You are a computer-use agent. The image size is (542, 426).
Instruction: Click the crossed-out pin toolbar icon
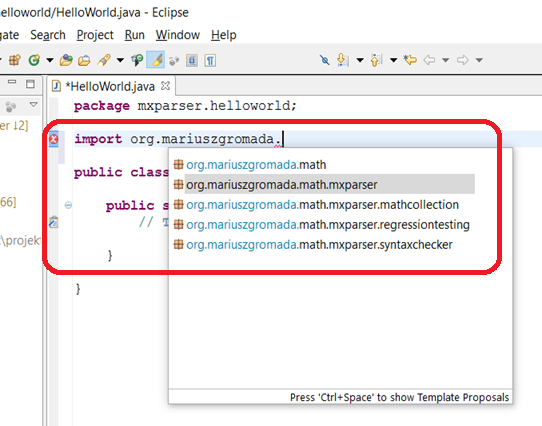pyautogui.click(x=324, y=60)
